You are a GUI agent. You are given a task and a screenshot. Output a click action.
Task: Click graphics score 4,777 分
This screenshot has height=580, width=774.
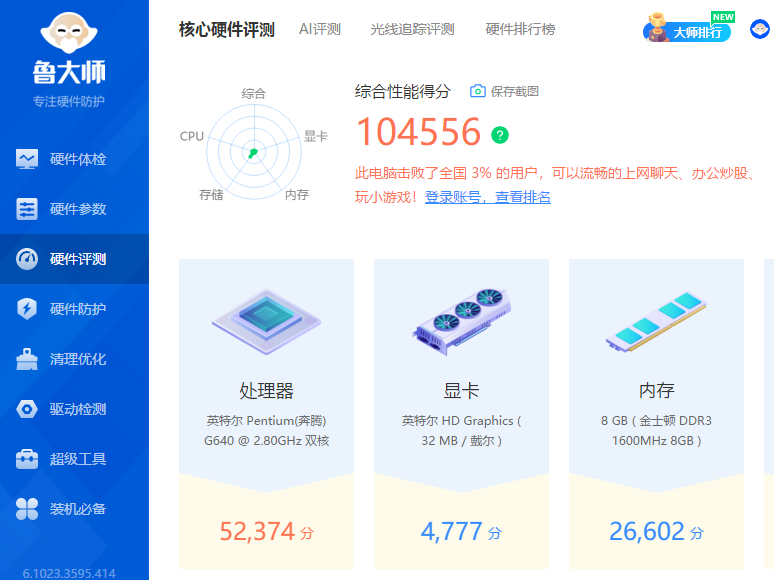(x=462, y=532)
